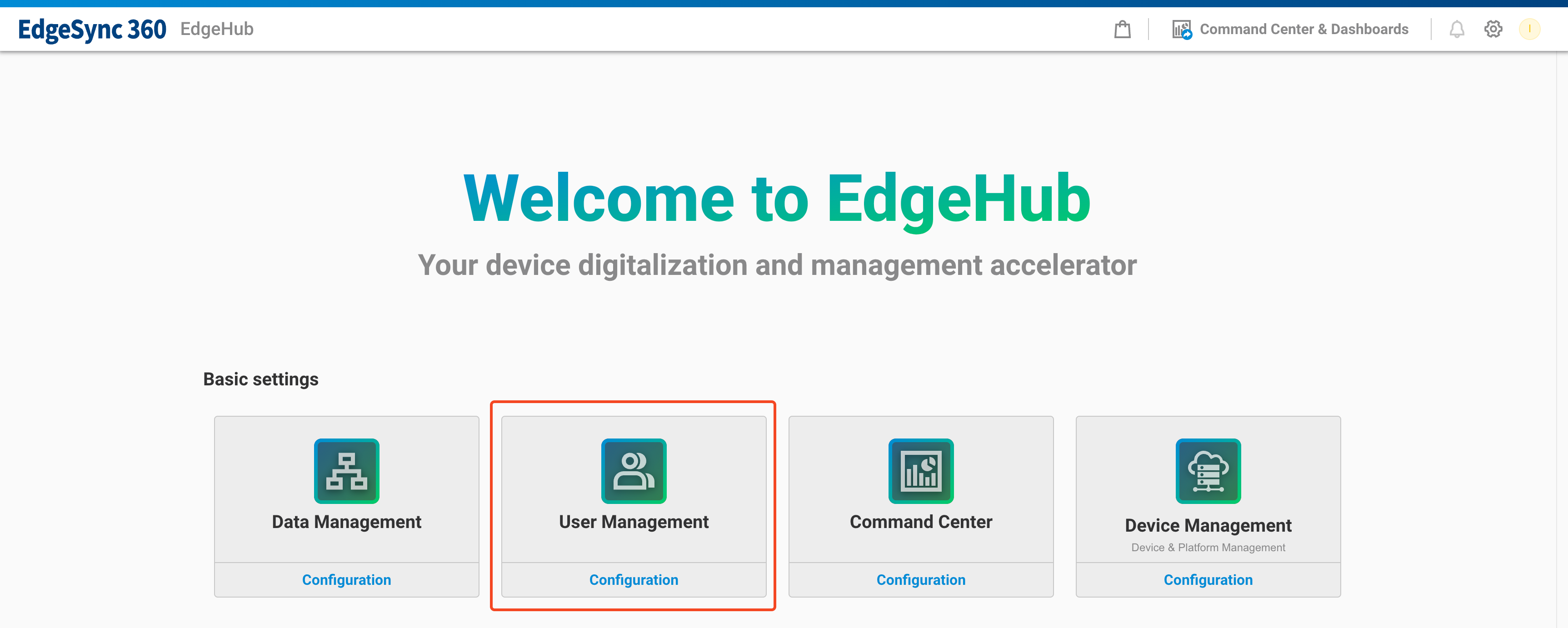The width and height of the screenshot is (1568, 628).
Task: Select the Command Center card
Action: point(920,499)
